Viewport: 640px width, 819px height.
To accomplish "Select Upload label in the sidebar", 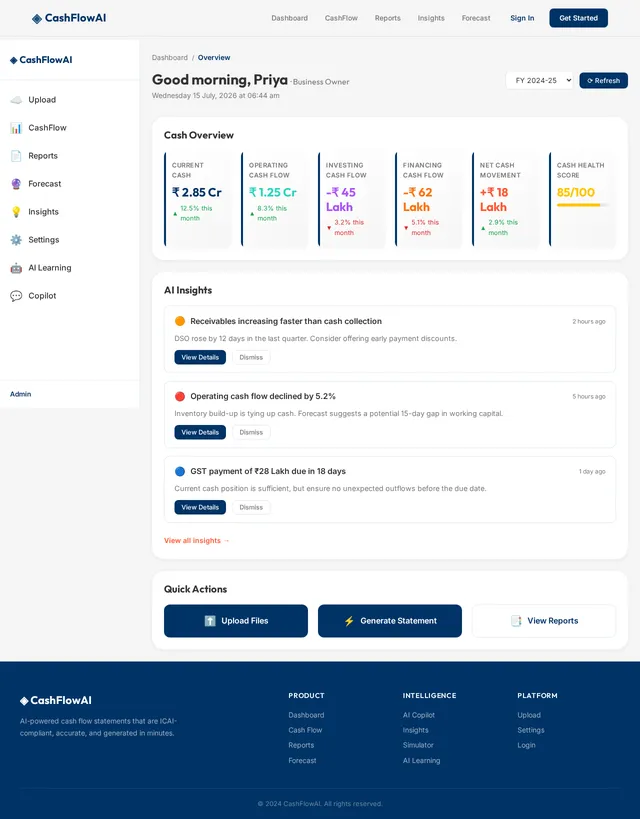I will 42,100.
